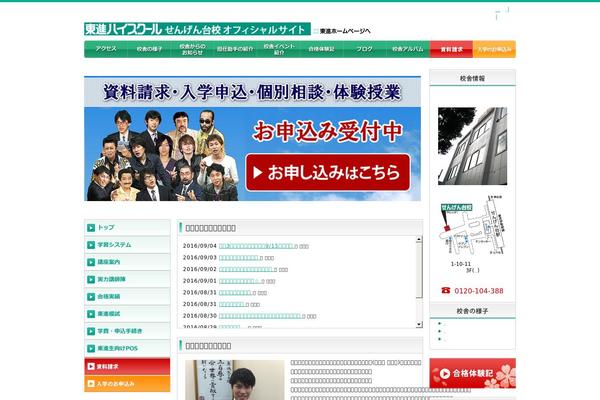Click the news list scrollbar up arrow
The width and height of the screenshot is (600, 400).
(x=419, y=239)
